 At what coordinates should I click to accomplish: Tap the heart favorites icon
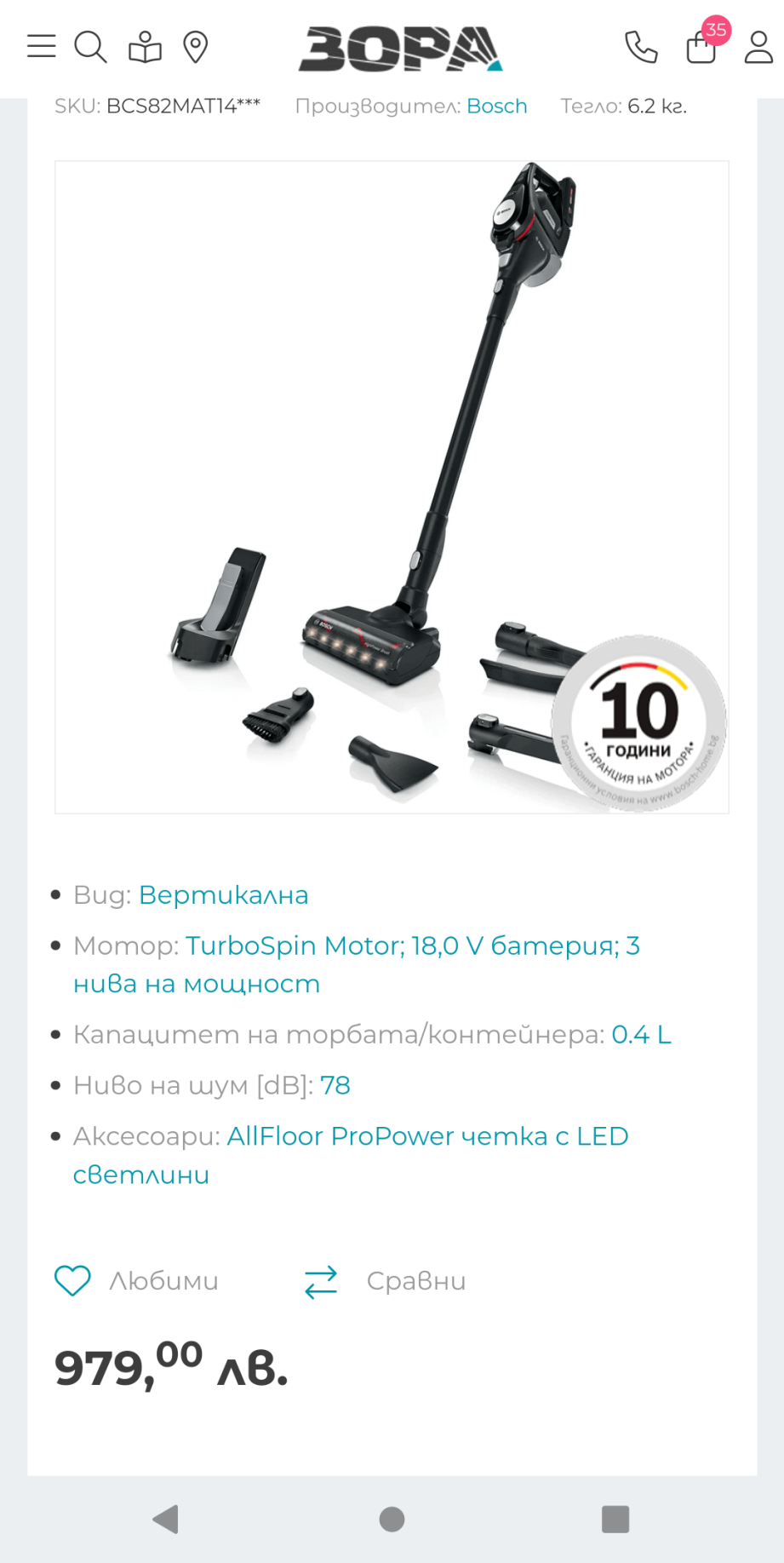coord(72,1281)
